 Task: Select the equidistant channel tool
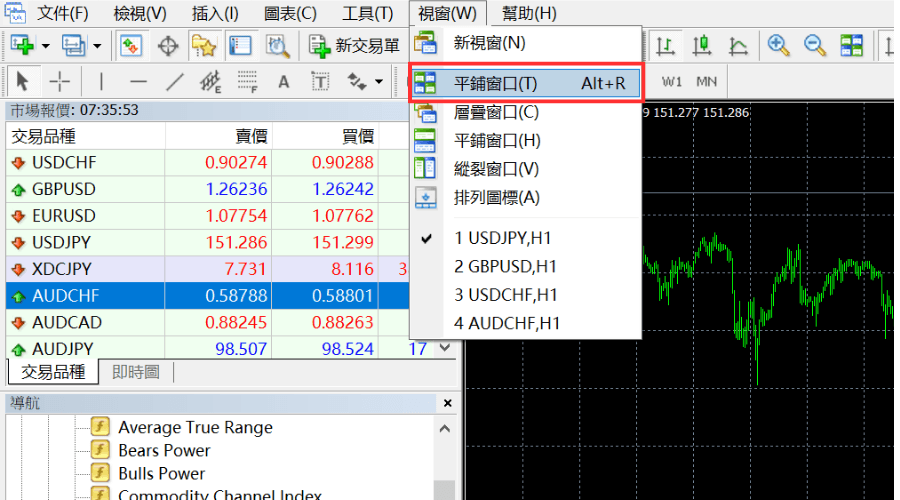tap(211, 82)
